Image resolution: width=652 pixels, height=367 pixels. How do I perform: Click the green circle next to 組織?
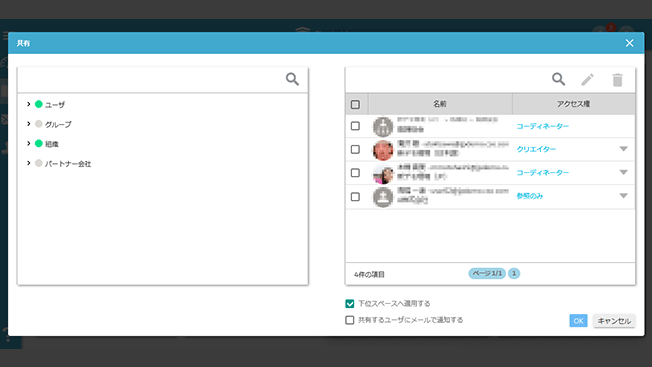pyautogui.click(x=39, y=143)
